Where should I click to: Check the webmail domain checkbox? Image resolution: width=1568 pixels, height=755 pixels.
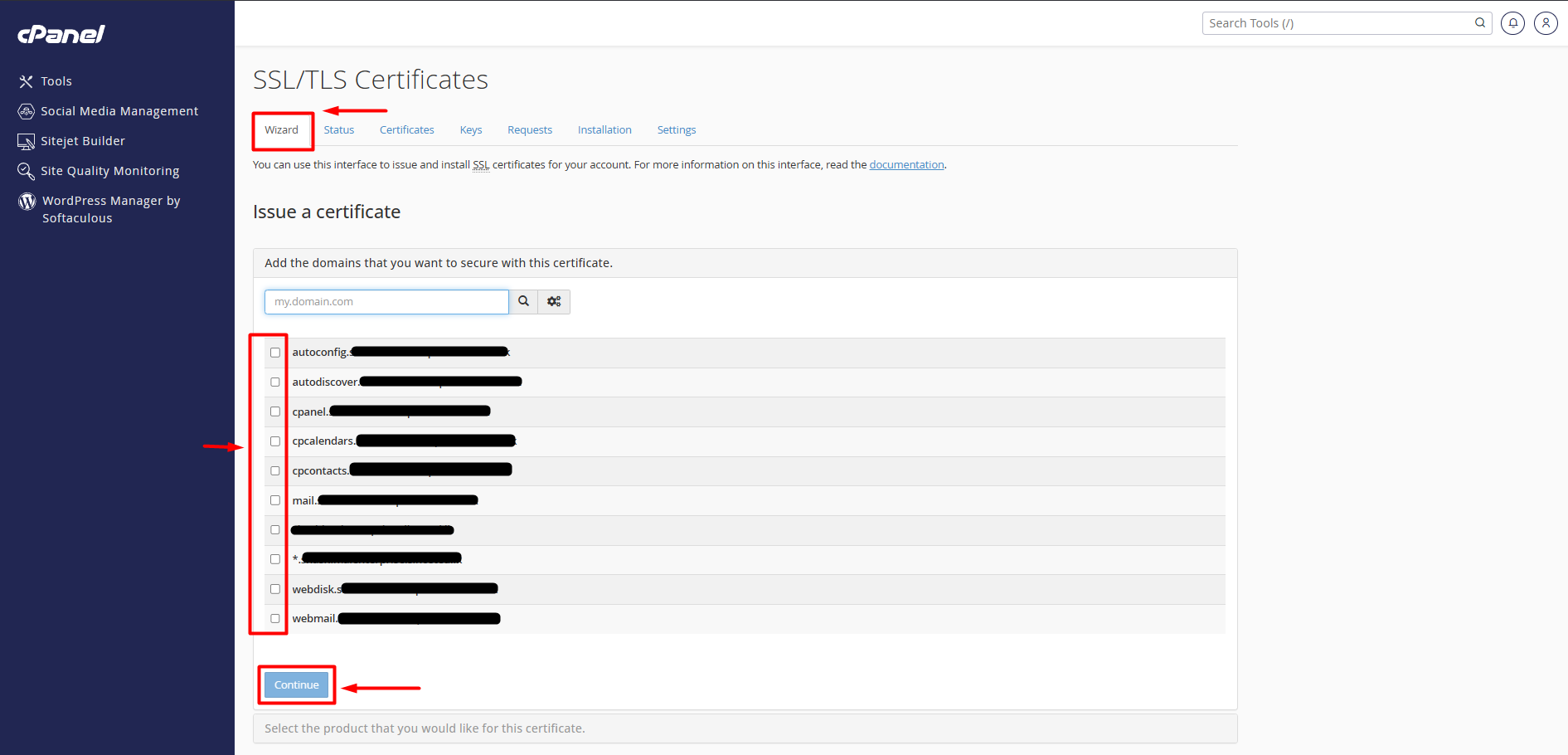pos(275,619)
